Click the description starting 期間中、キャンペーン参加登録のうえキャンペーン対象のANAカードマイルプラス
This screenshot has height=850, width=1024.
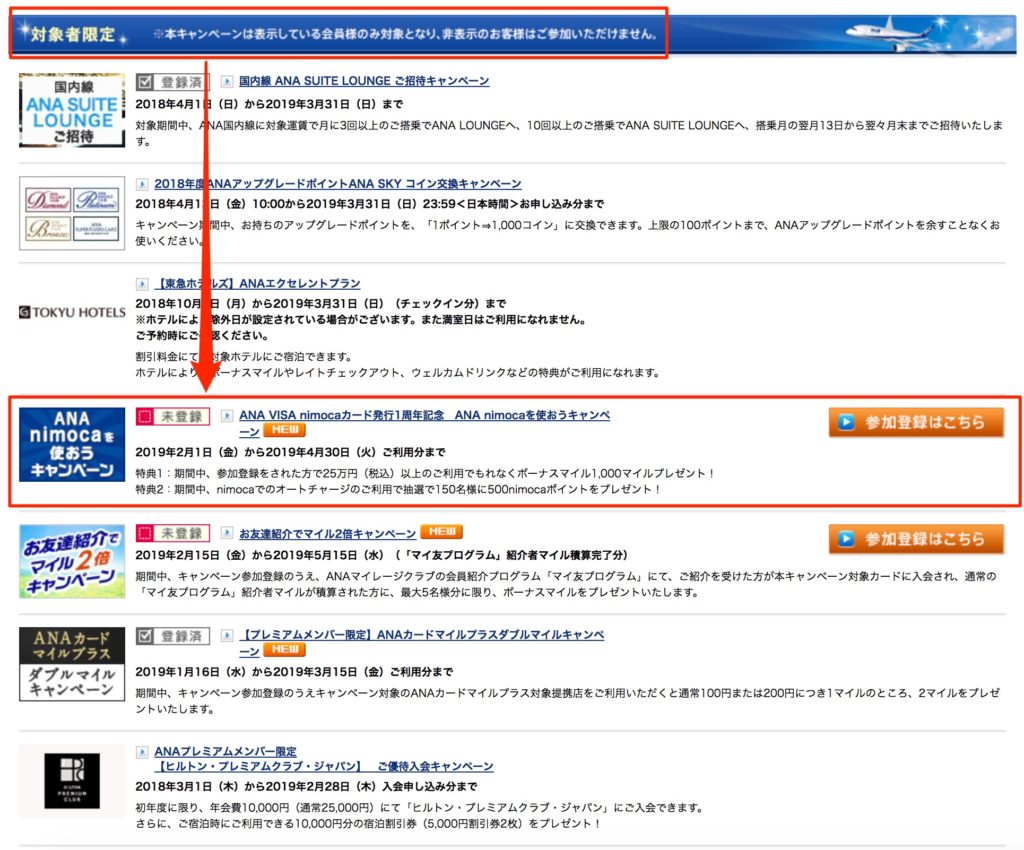568,701
